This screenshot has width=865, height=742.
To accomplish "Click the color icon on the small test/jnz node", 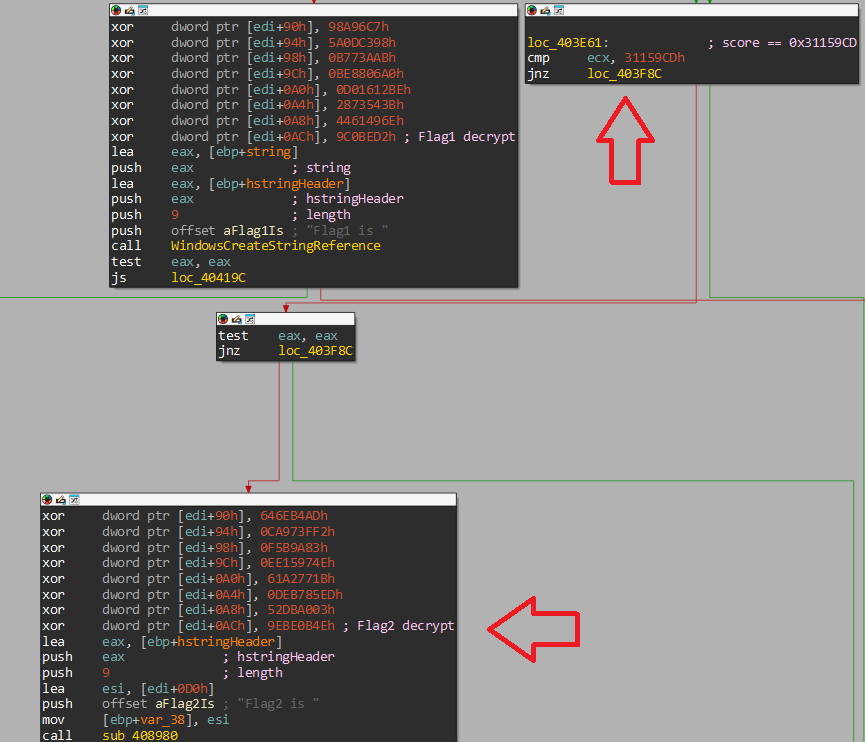I will pyautogui.click(x=223, y=319).
